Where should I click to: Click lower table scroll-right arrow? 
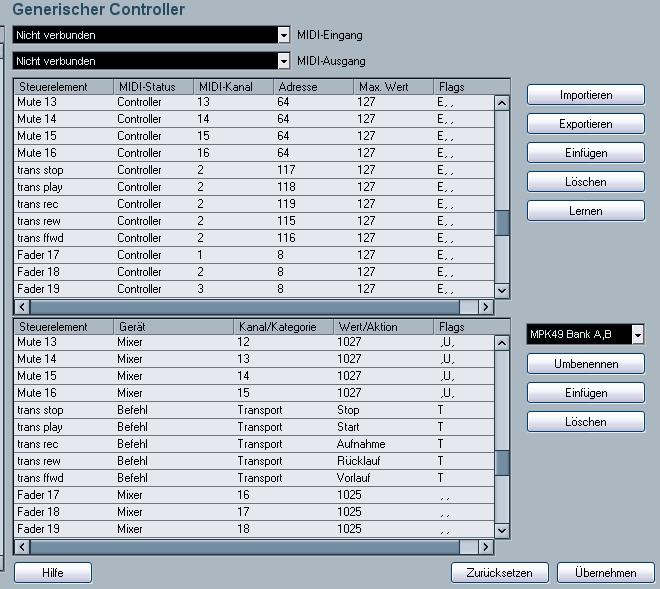tap(486, 547)
